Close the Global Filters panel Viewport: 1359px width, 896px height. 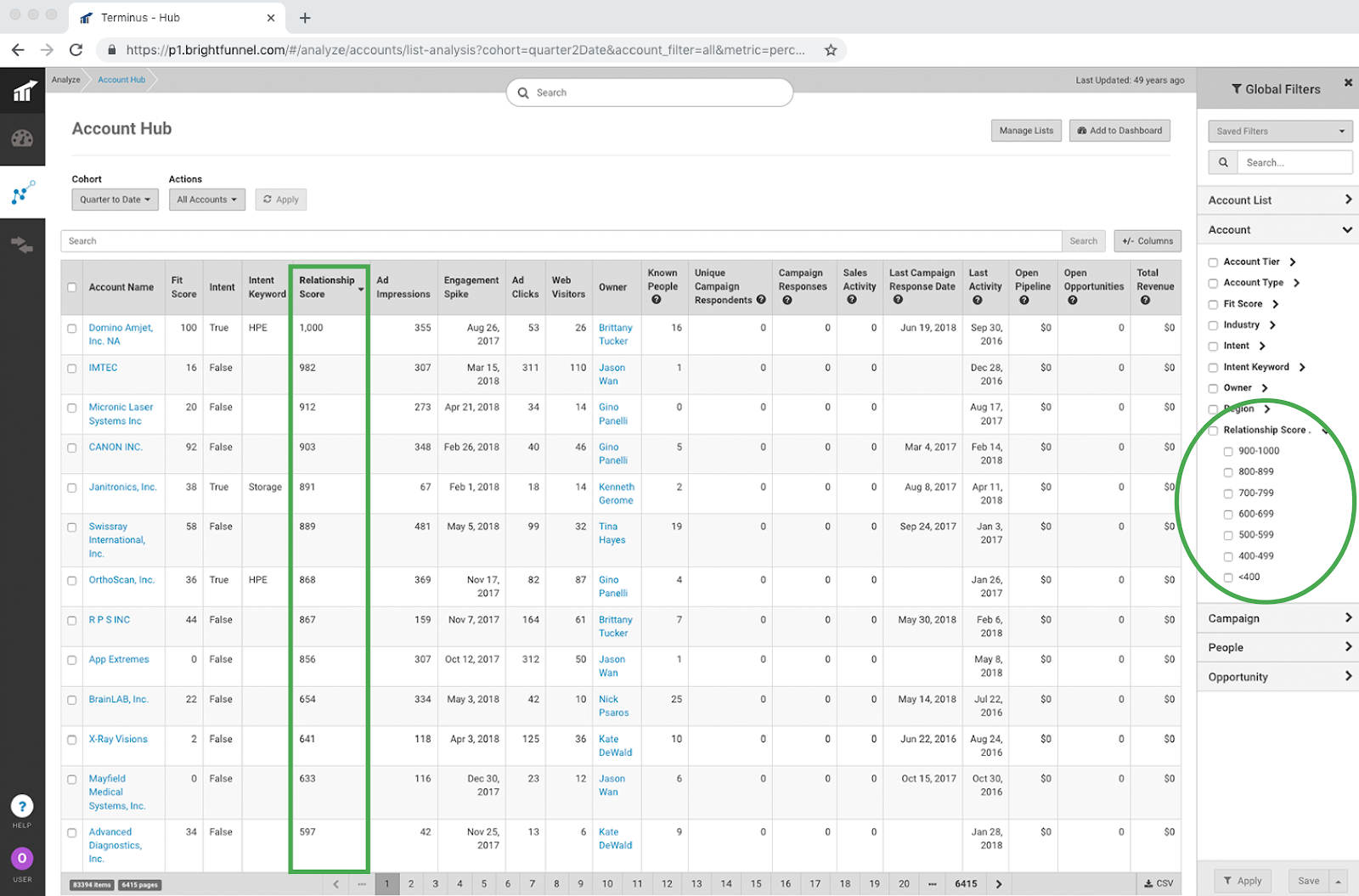tap(1348, 82)
